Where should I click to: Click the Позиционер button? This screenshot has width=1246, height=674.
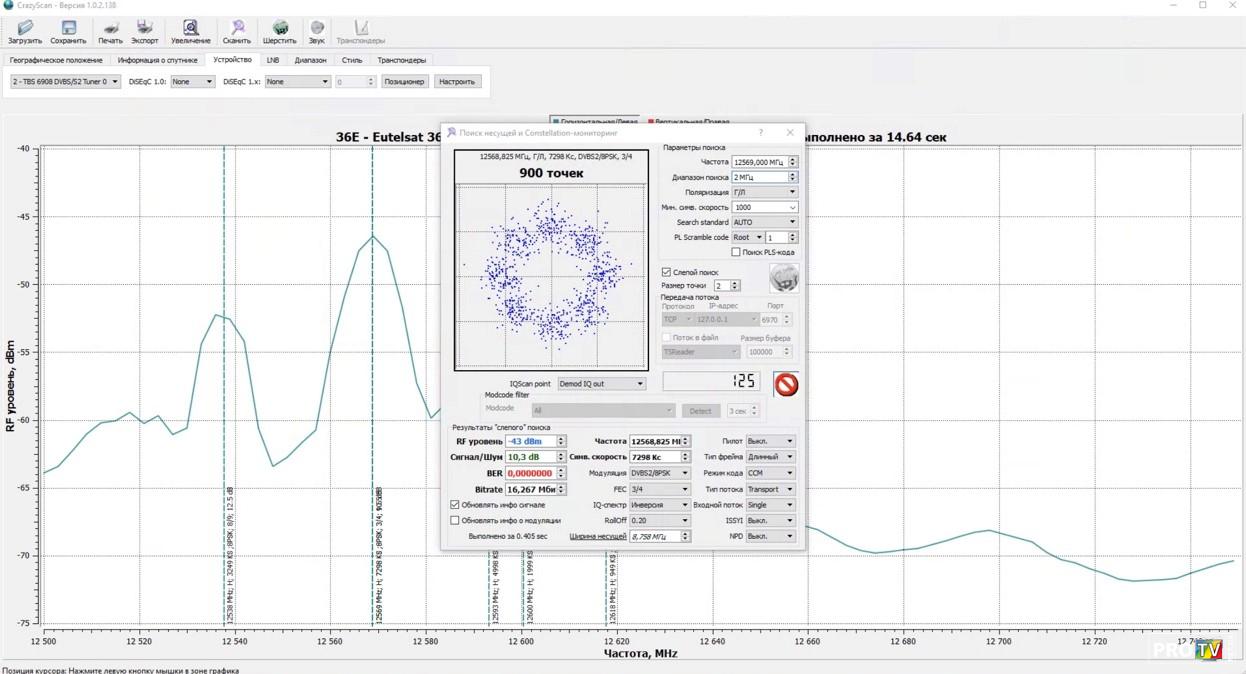pos(404,82)
